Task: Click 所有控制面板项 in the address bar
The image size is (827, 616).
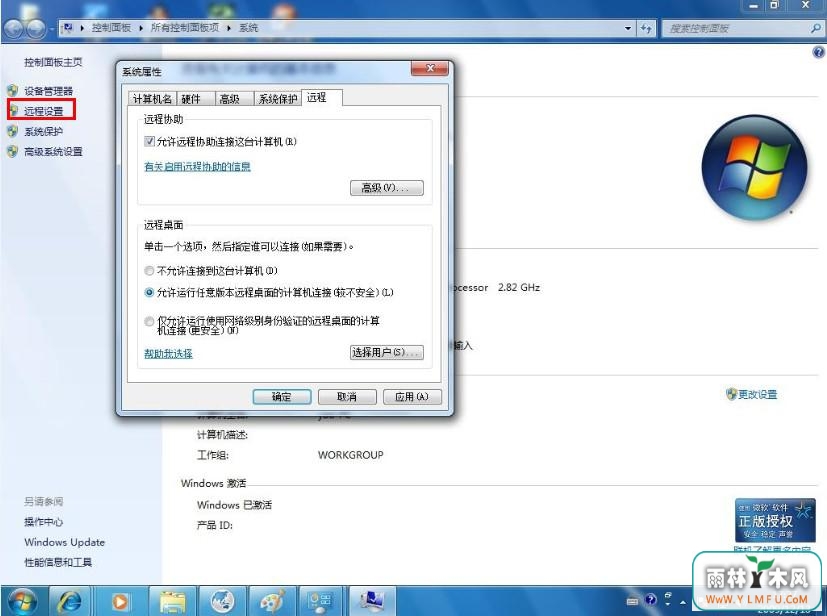Action: pyautogui.click(x=185, y=27)
